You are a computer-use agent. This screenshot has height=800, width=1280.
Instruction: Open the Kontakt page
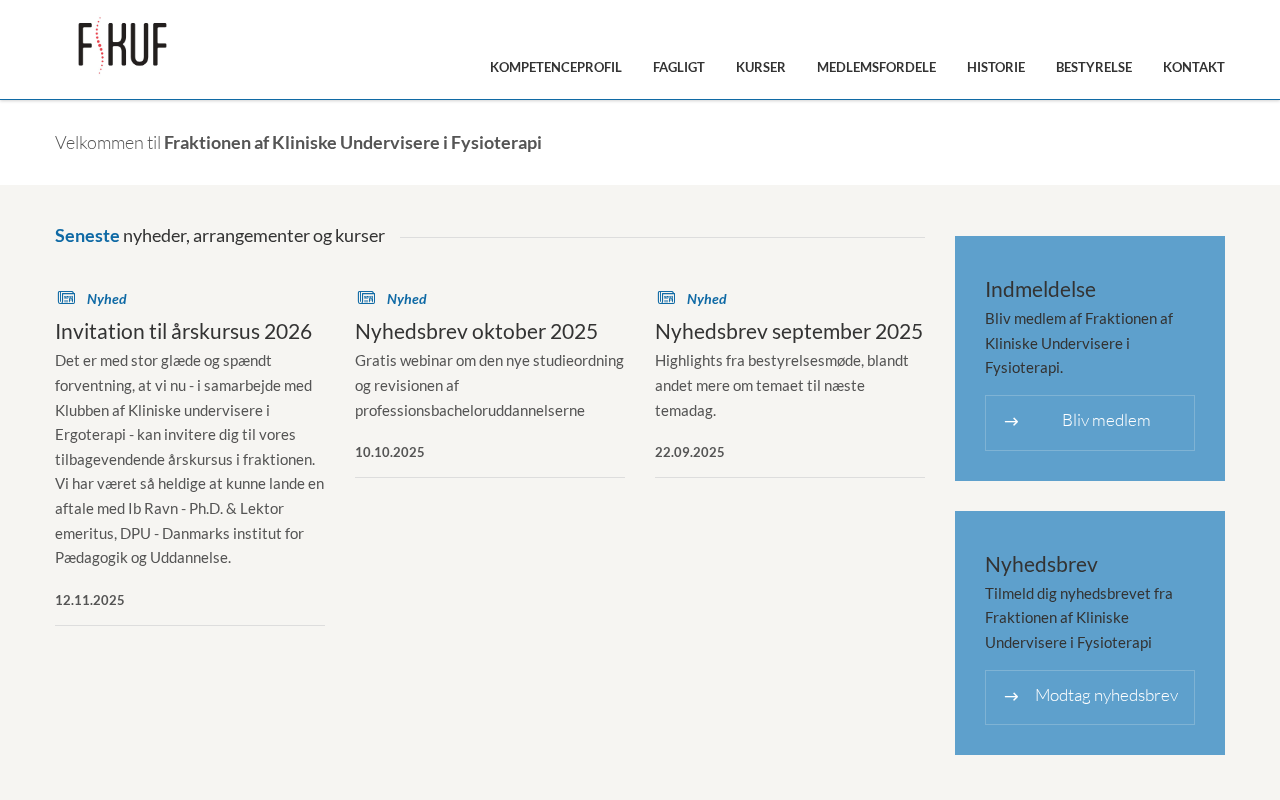[1193, 67]
